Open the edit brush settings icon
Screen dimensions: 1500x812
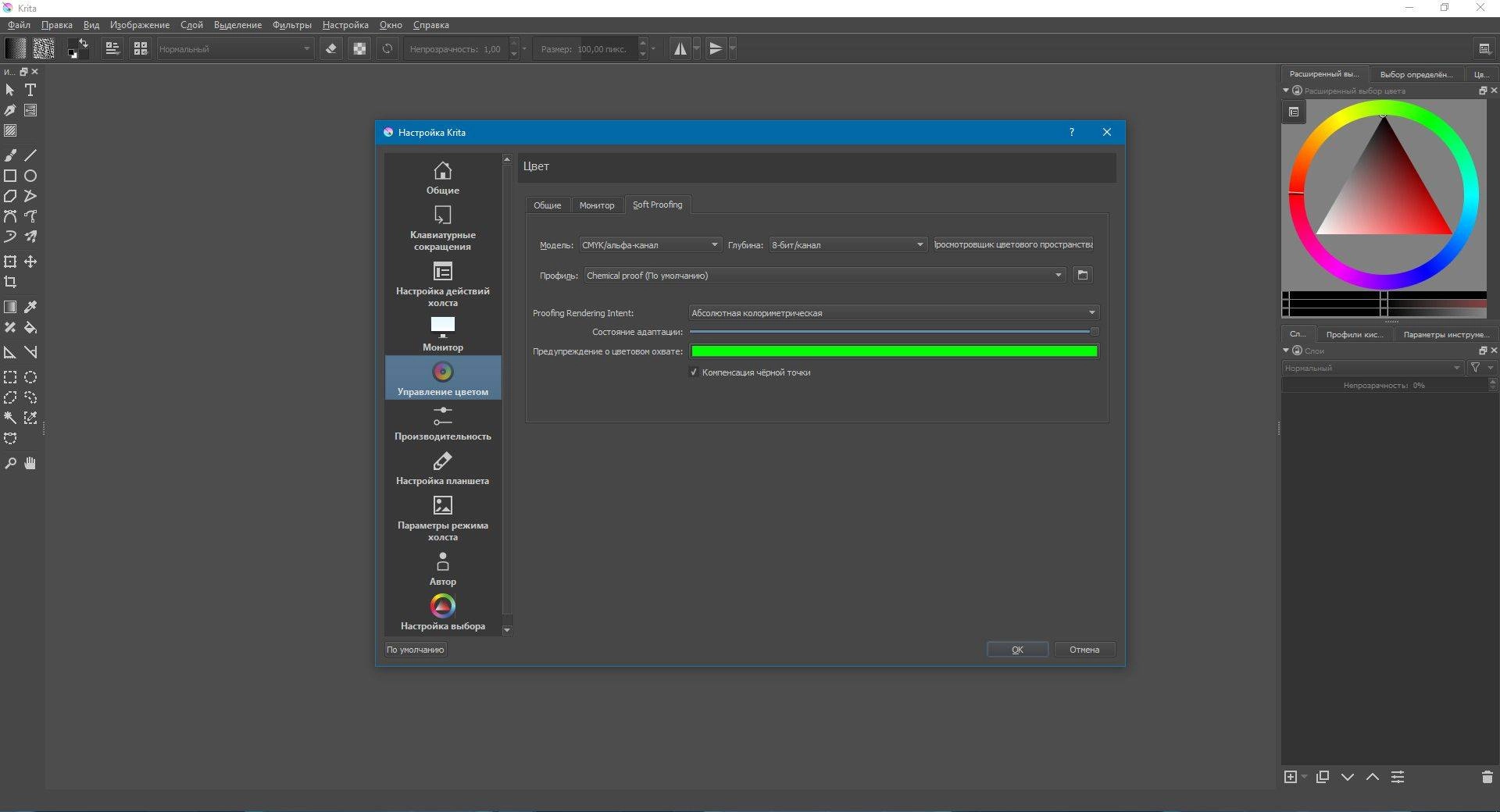[x=112, y=48]
